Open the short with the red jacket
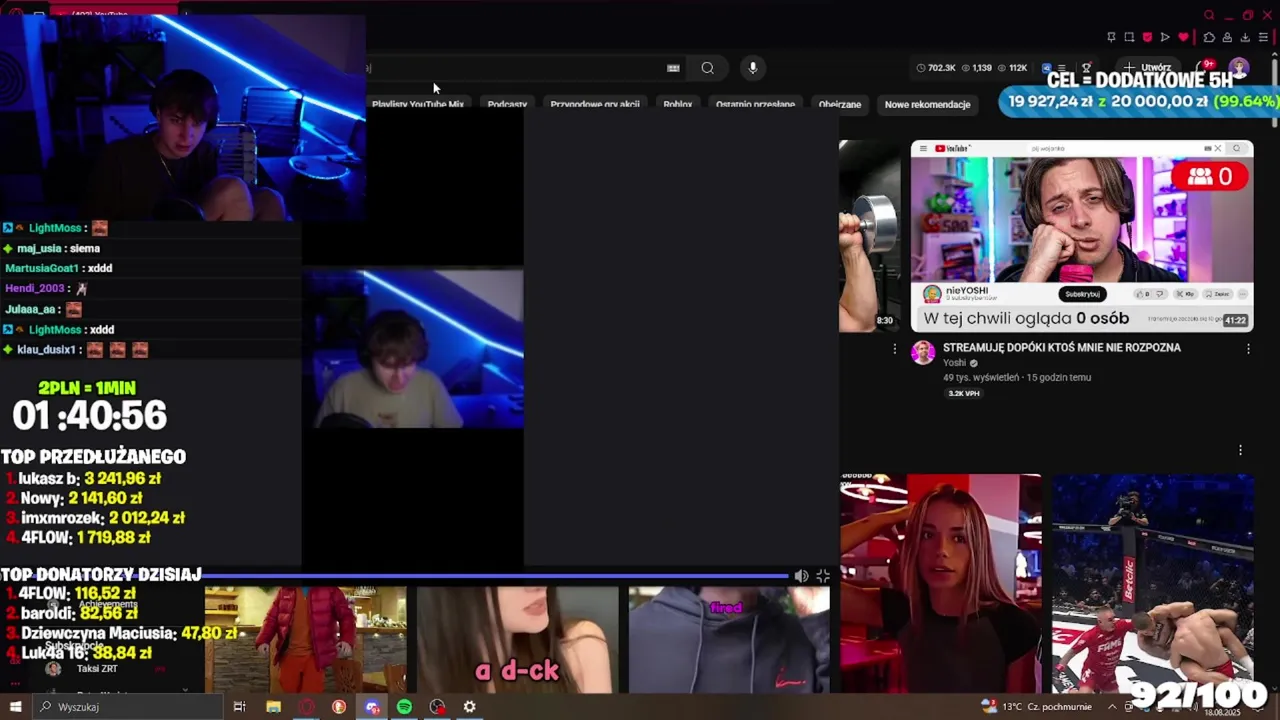This screenshot has height=720, width=1280. tap(305, 640)
